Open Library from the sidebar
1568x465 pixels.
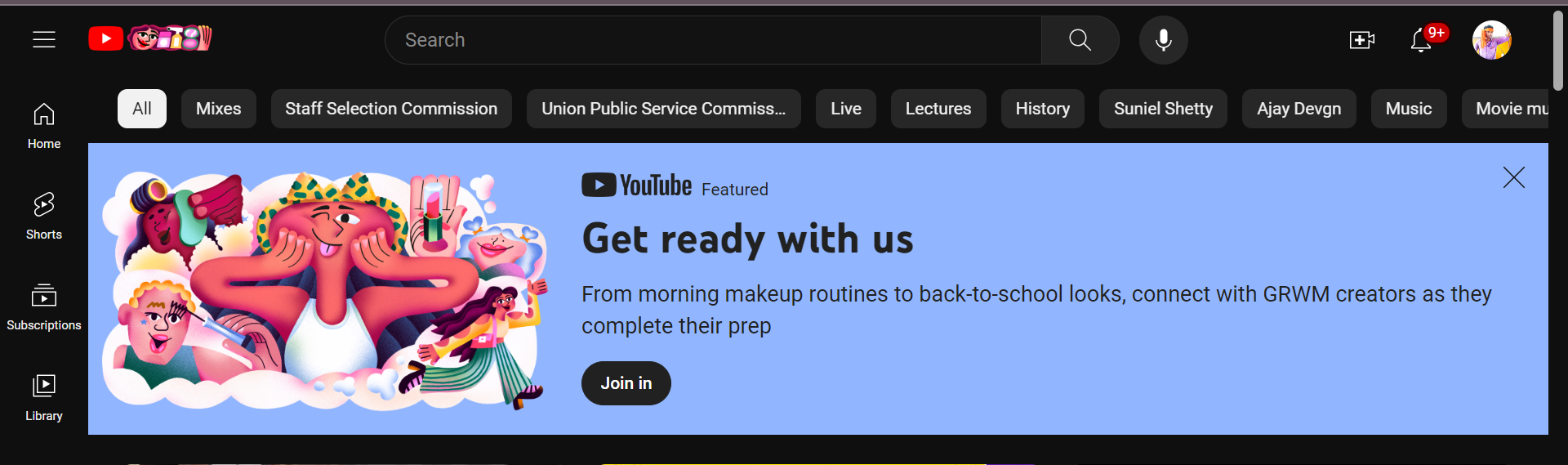[44, 398]
